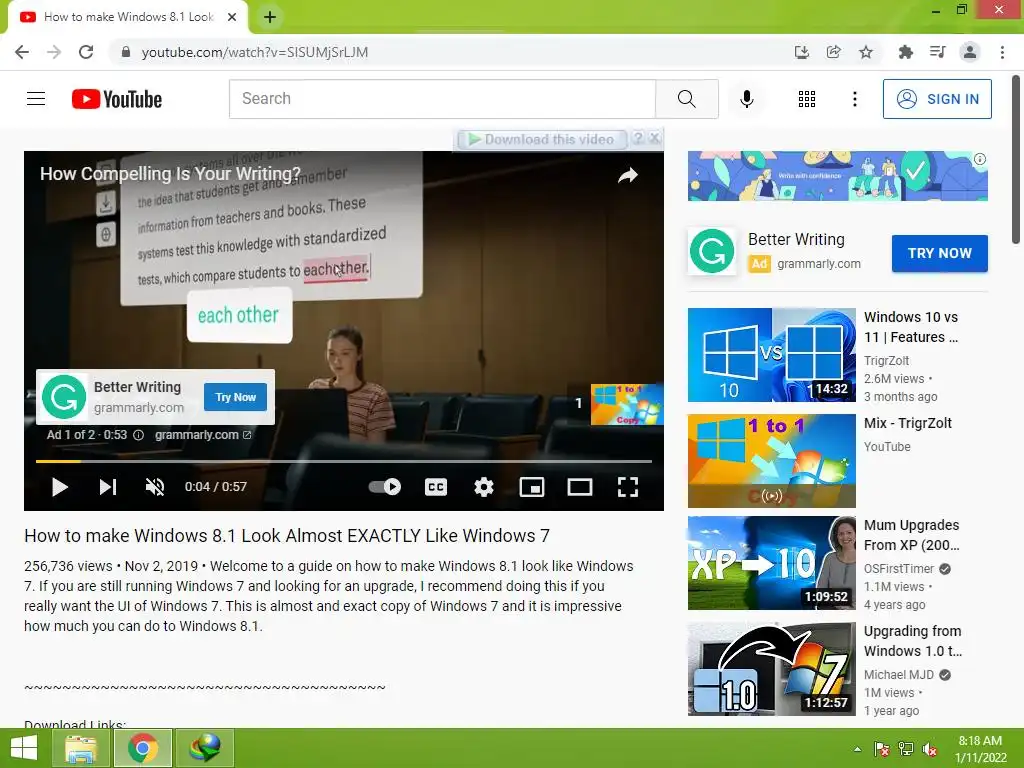
Task: Click Try Now in the video ad overlay
Action: tap(235, 397)
